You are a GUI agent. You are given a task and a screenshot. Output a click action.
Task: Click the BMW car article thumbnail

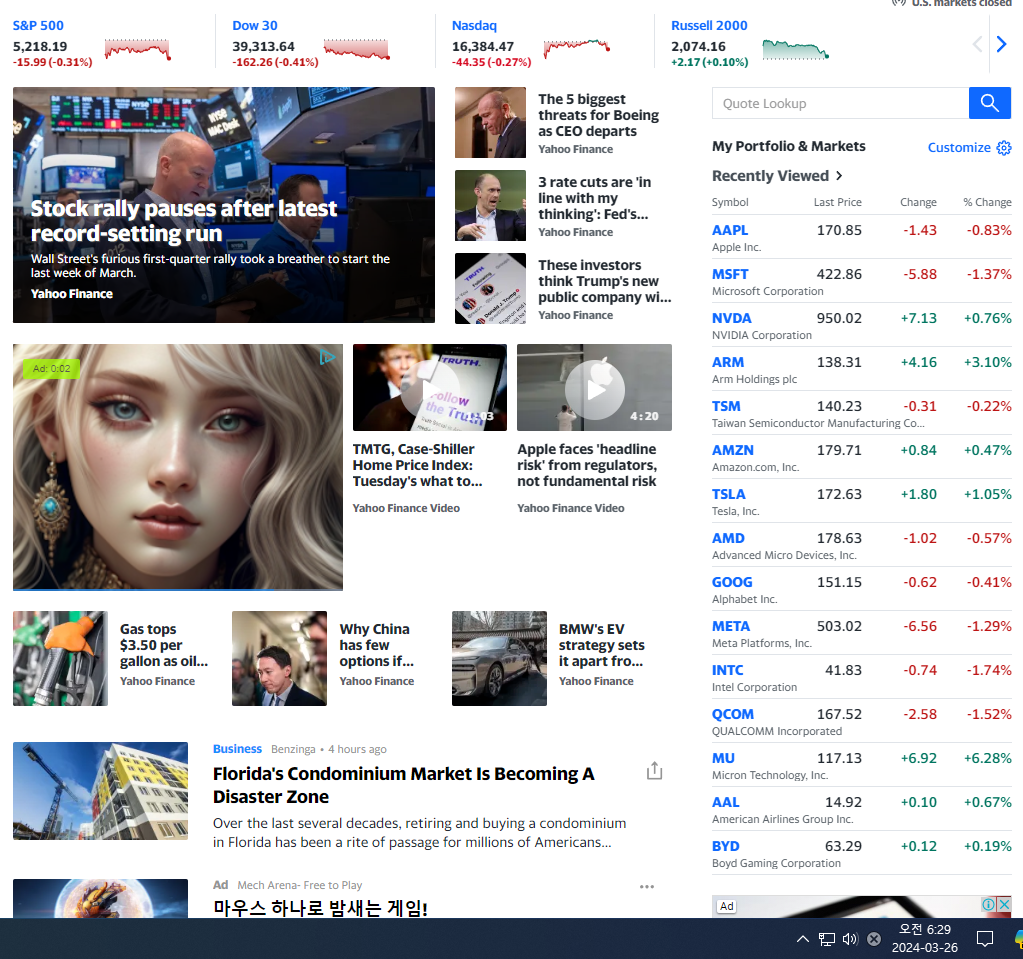point(499,658)
